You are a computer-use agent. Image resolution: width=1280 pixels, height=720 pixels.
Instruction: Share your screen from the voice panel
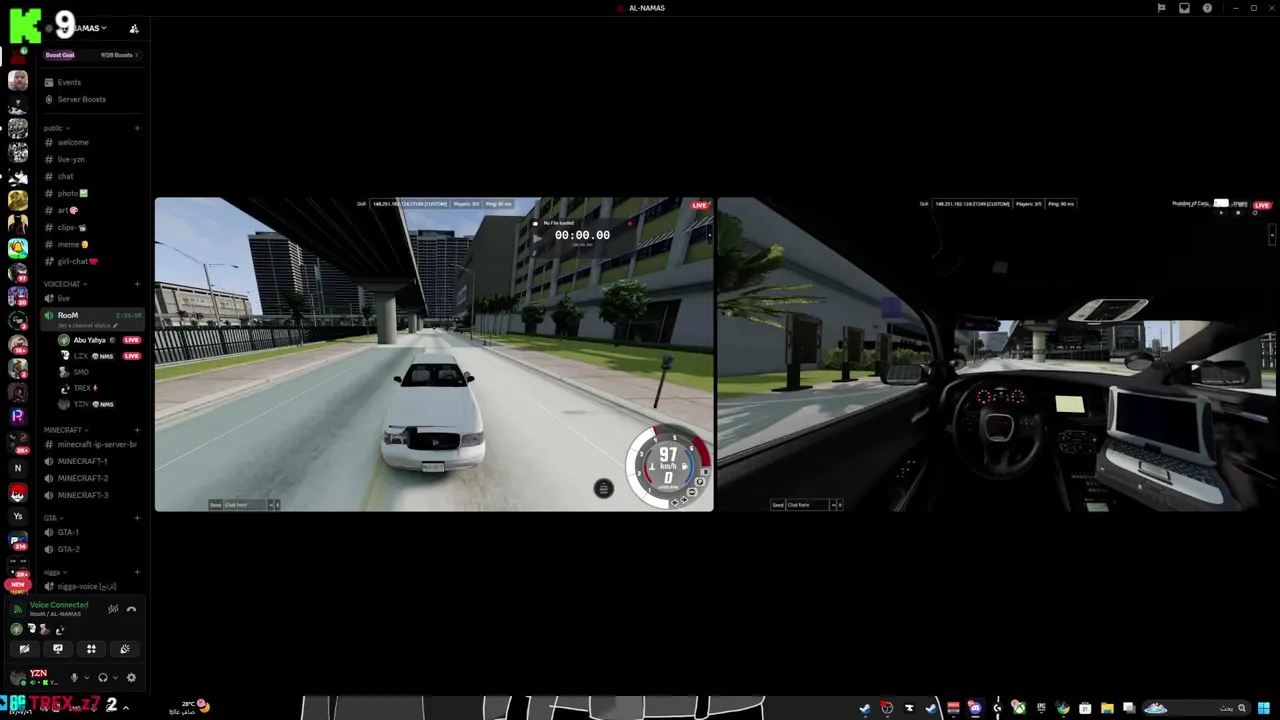click(x=58, y=649)
